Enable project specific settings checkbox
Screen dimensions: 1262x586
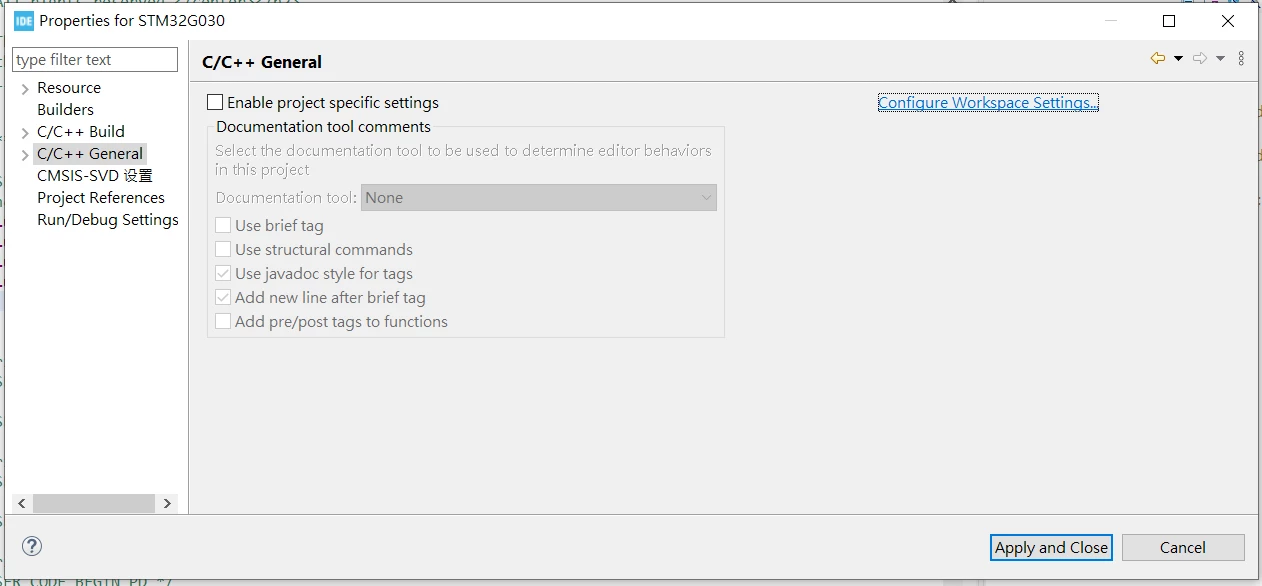[215, 102]
